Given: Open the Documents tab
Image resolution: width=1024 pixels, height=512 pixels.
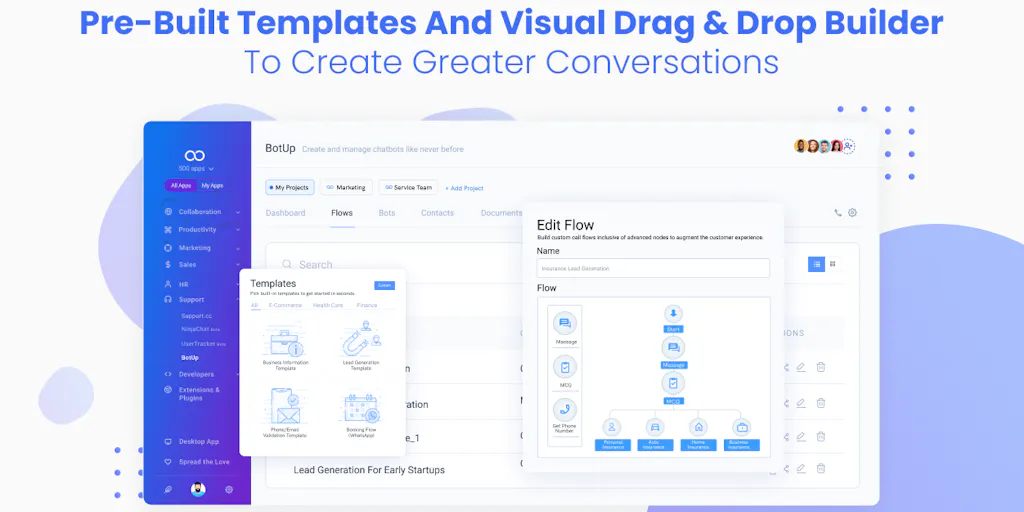Looking at the screenshot, I should tap(501, 213).
